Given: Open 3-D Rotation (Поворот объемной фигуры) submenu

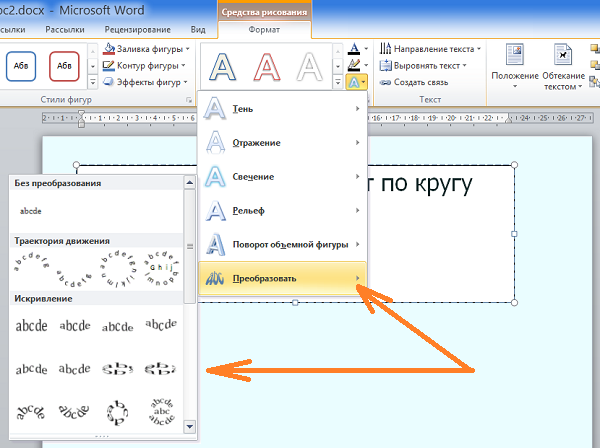Looking at the screenshot, I should click(283, 244).
